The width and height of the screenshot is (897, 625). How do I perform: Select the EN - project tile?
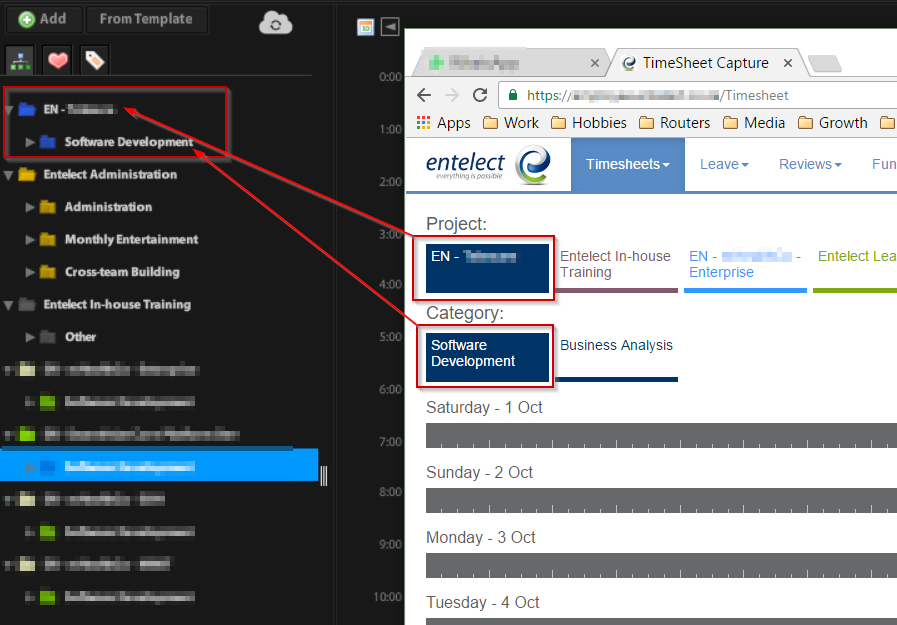[487, 268]
